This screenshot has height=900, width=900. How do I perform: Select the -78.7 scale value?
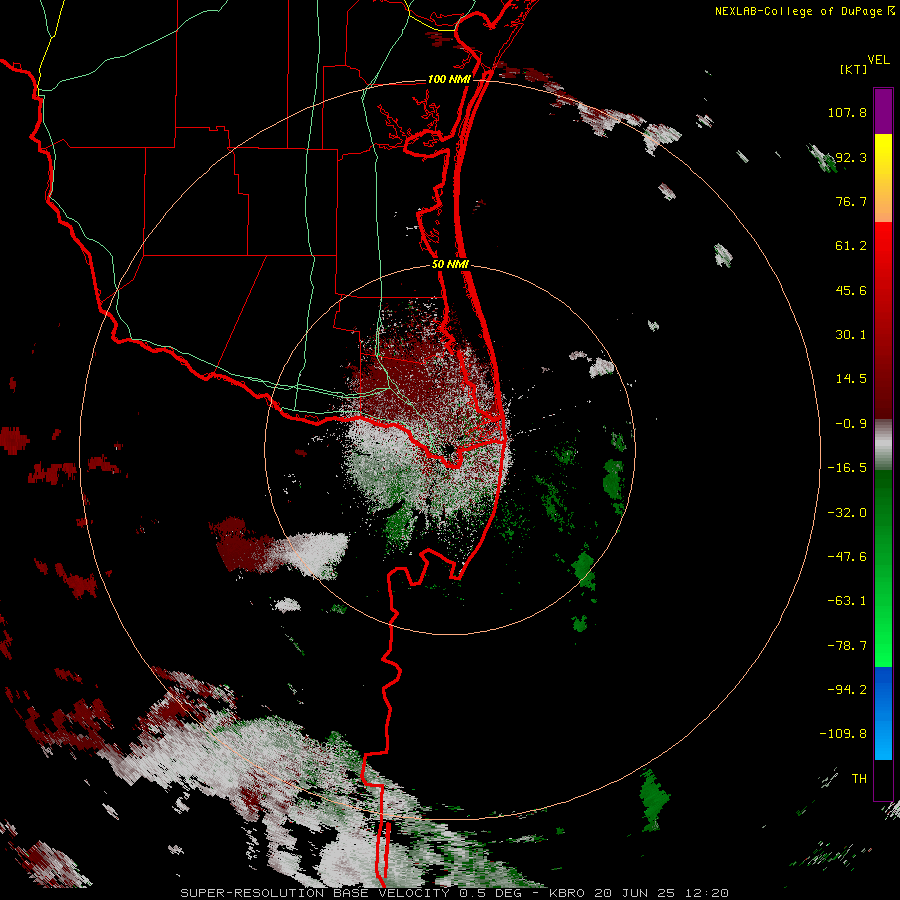pos(847,646)
